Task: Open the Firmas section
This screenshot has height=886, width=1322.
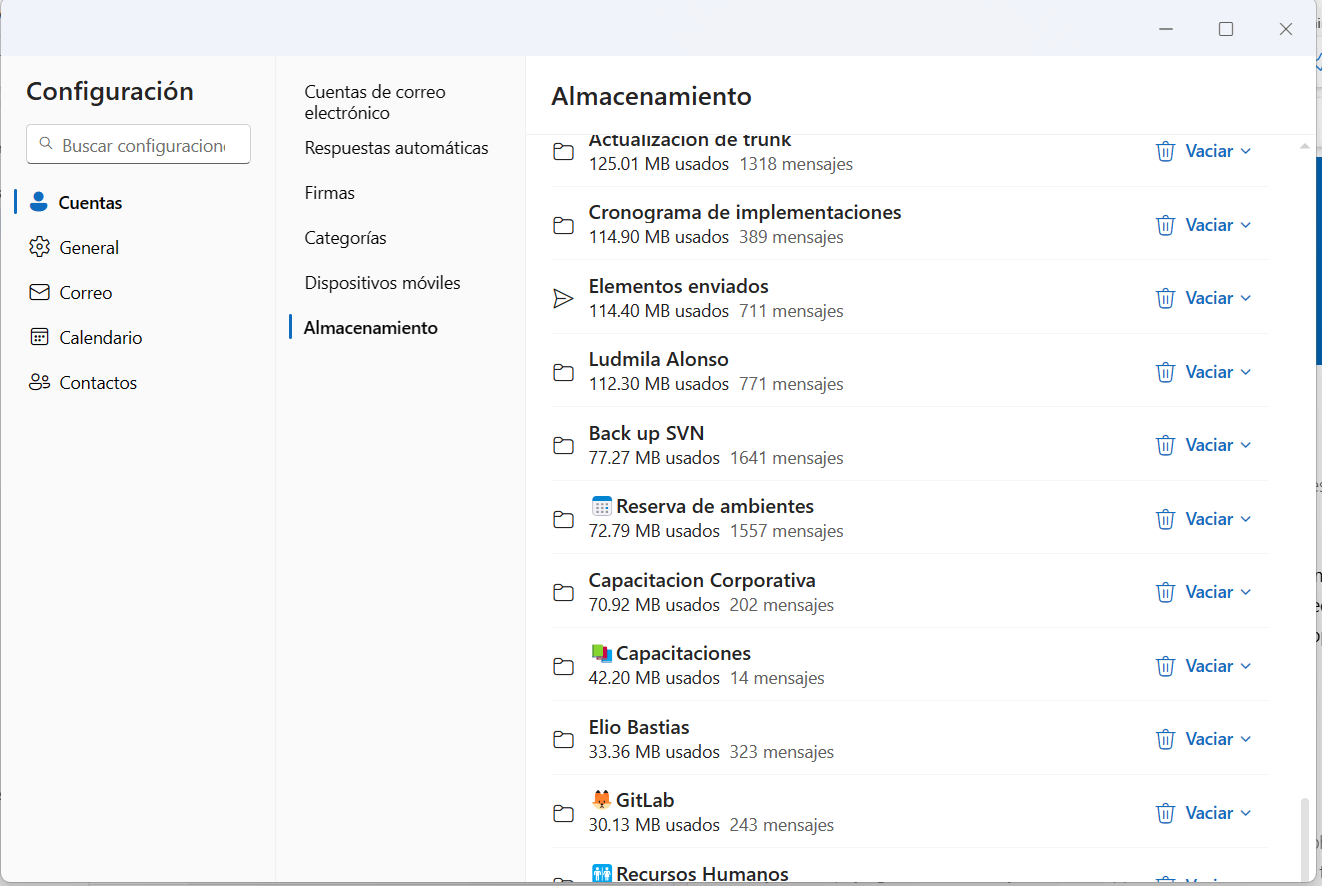Action: (x=329, y=193)
